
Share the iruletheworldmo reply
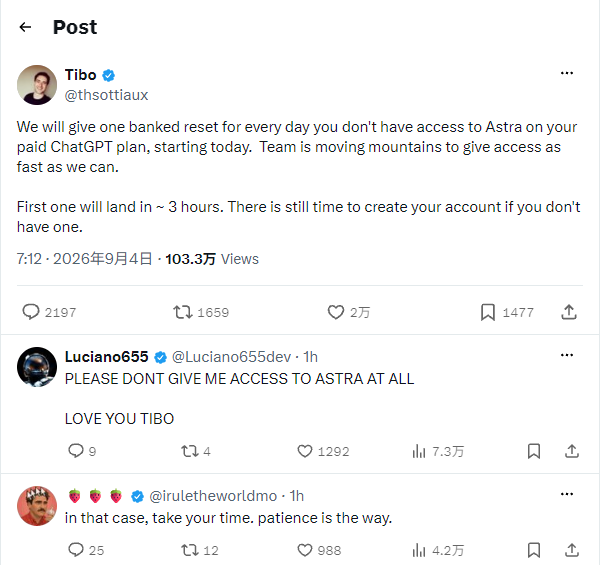click(x=572, y=550)
